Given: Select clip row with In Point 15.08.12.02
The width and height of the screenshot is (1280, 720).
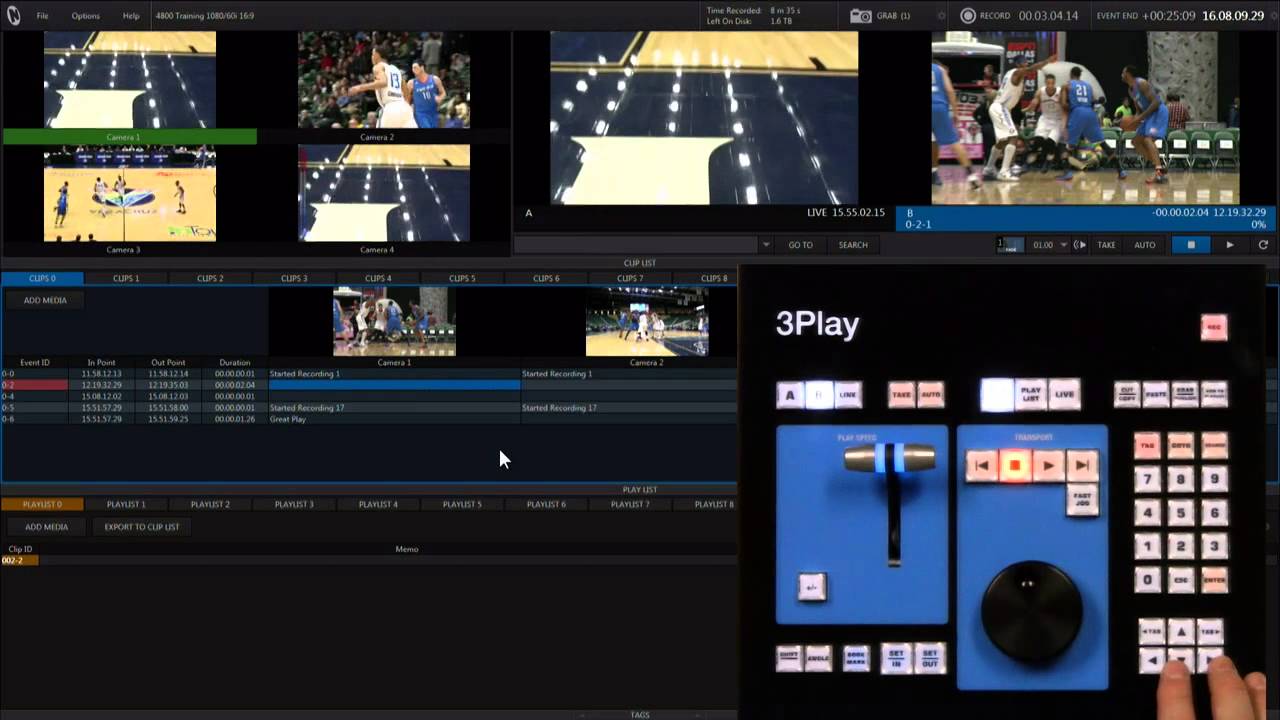Looking at the screenshot, I should coord(368,396).
